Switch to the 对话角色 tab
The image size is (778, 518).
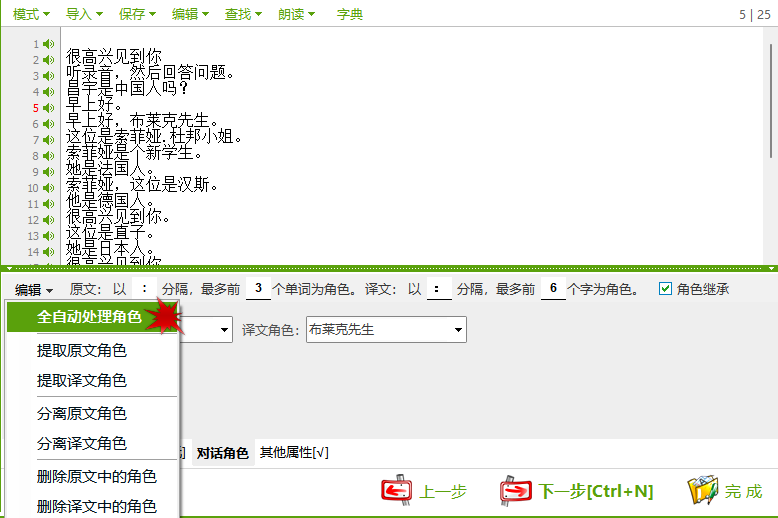click(x=222, y=453)
